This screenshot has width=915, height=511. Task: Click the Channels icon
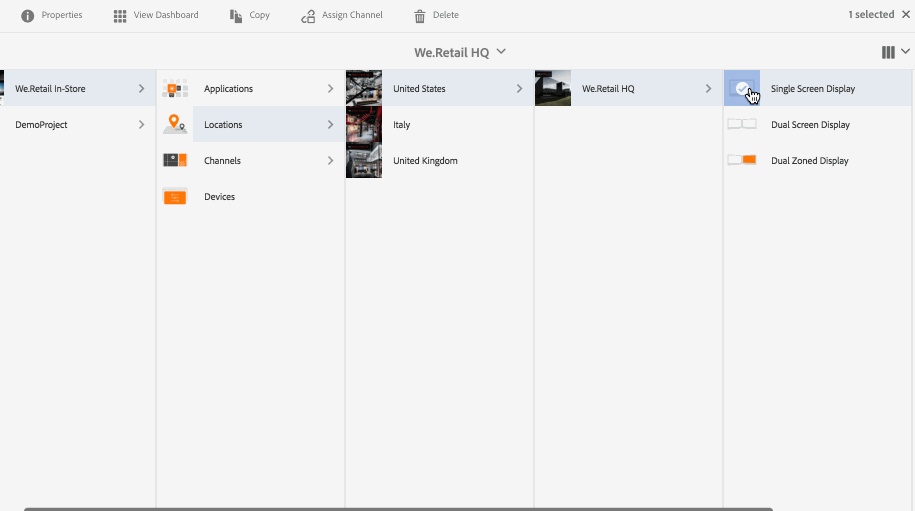coord(175,160)
